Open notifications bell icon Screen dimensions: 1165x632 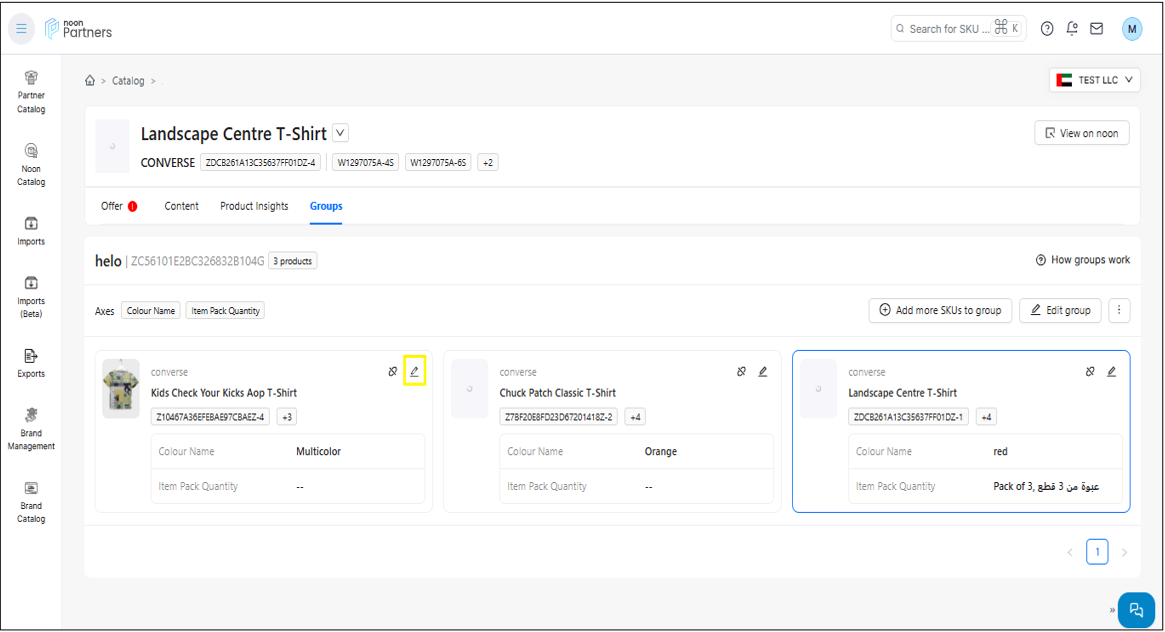coord(1072,29)
